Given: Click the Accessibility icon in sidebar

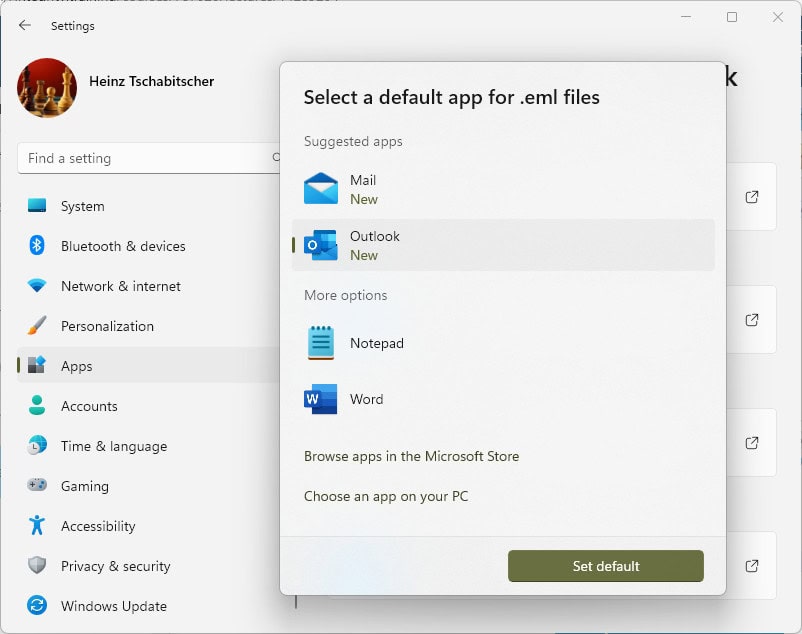Looking at the screenshot, I should pyautogui.click(x=36, y=526).
